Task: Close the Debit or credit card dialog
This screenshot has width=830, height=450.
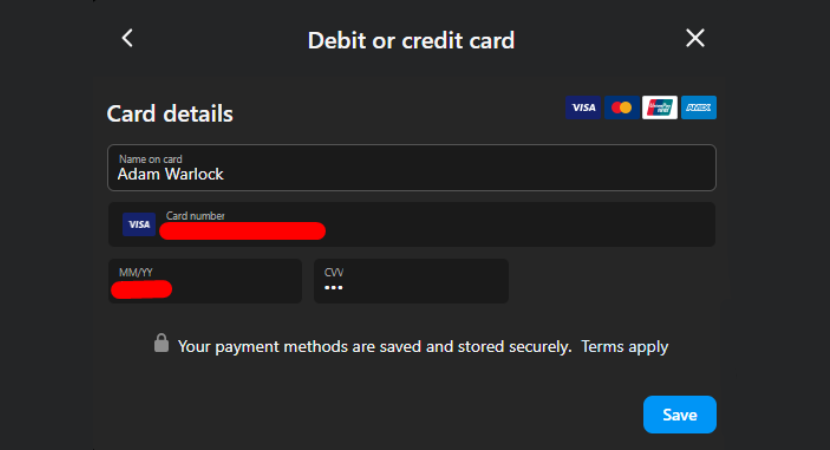Action: point(695,39)
